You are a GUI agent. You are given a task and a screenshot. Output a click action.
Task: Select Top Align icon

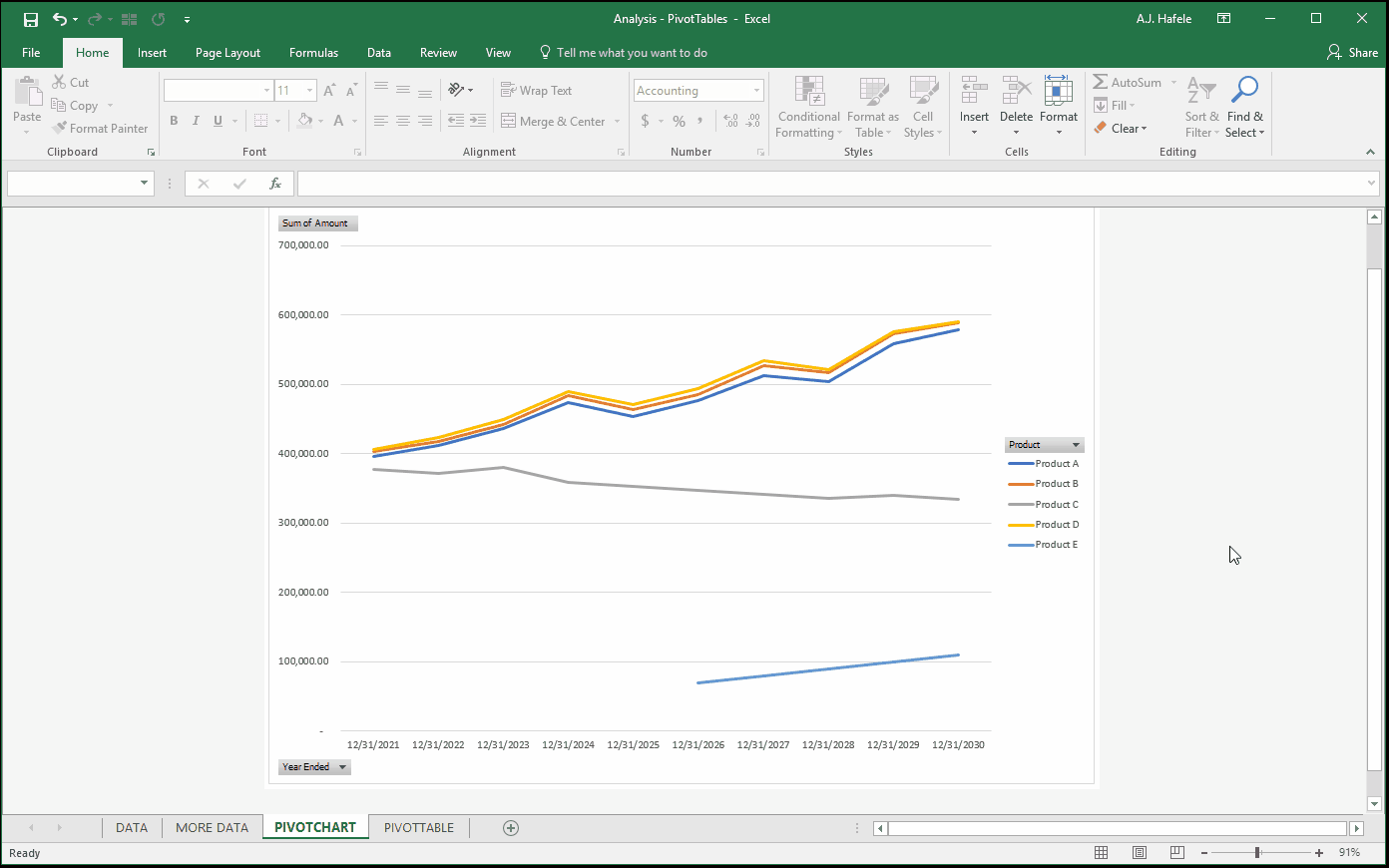click(x=381, y=90)
